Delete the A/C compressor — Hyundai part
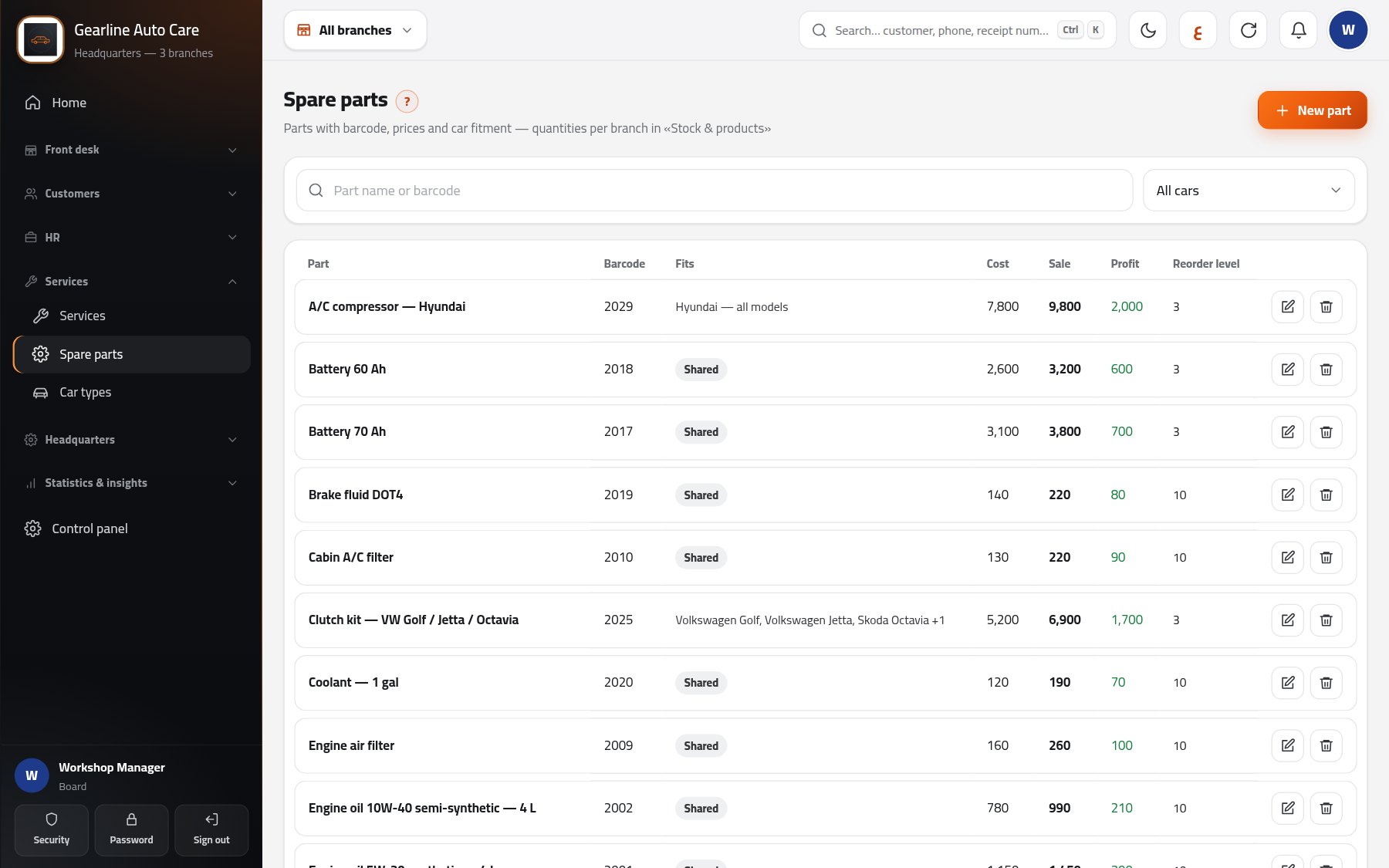Viewport: 1389px width, 868px height. pyautogui.click(x=1326, y=307)
